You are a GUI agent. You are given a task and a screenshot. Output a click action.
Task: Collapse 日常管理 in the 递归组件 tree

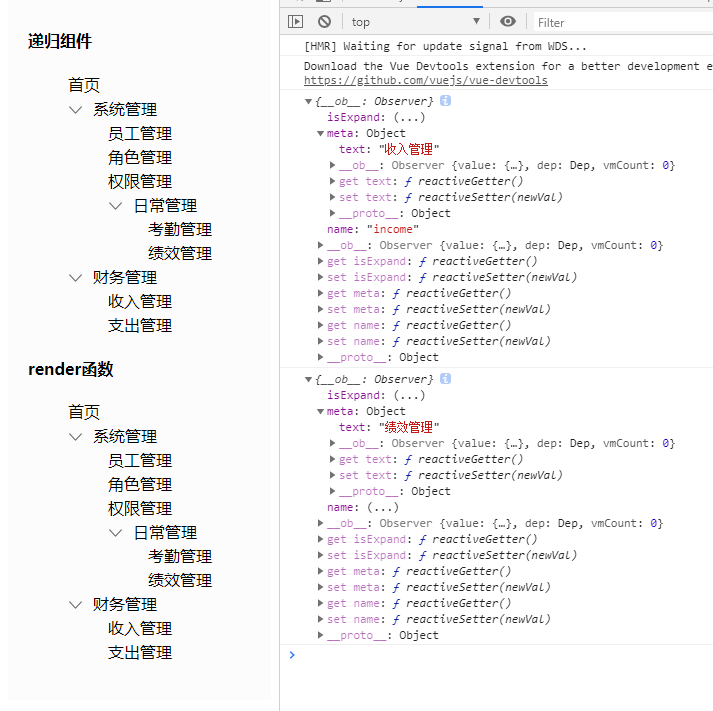tap(115, 205)
